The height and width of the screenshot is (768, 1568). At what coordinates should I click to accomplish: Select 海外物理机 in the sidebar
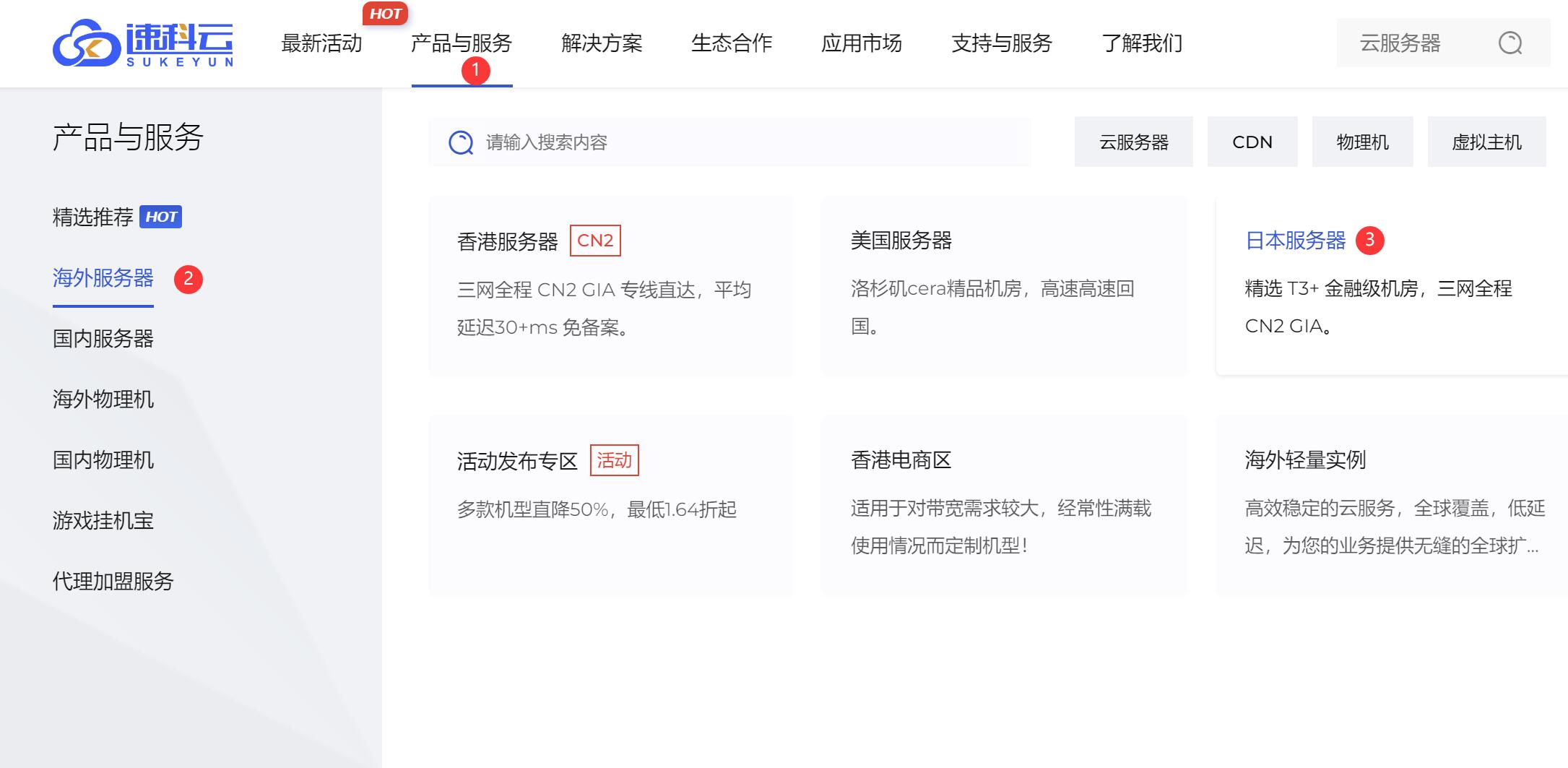103,399
